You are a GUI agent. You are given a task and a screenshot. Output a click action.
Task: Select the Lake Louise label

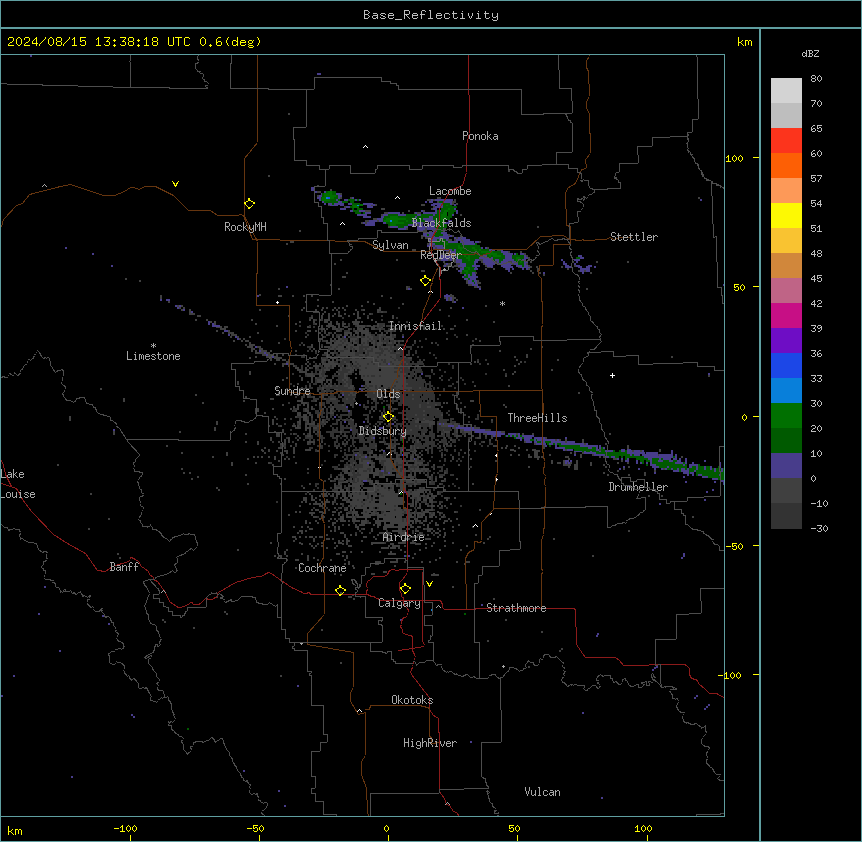pos(18,484)
